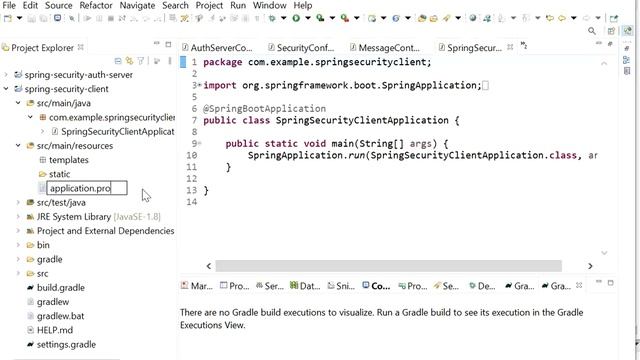
Task: Click the External Tools run icon
Action: coord(345,18)
